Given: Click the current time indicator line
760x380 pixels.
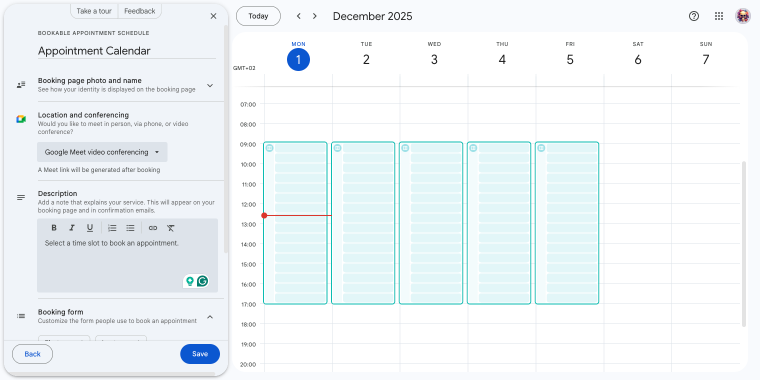Looking at the screenshot, I should [298, 215].
